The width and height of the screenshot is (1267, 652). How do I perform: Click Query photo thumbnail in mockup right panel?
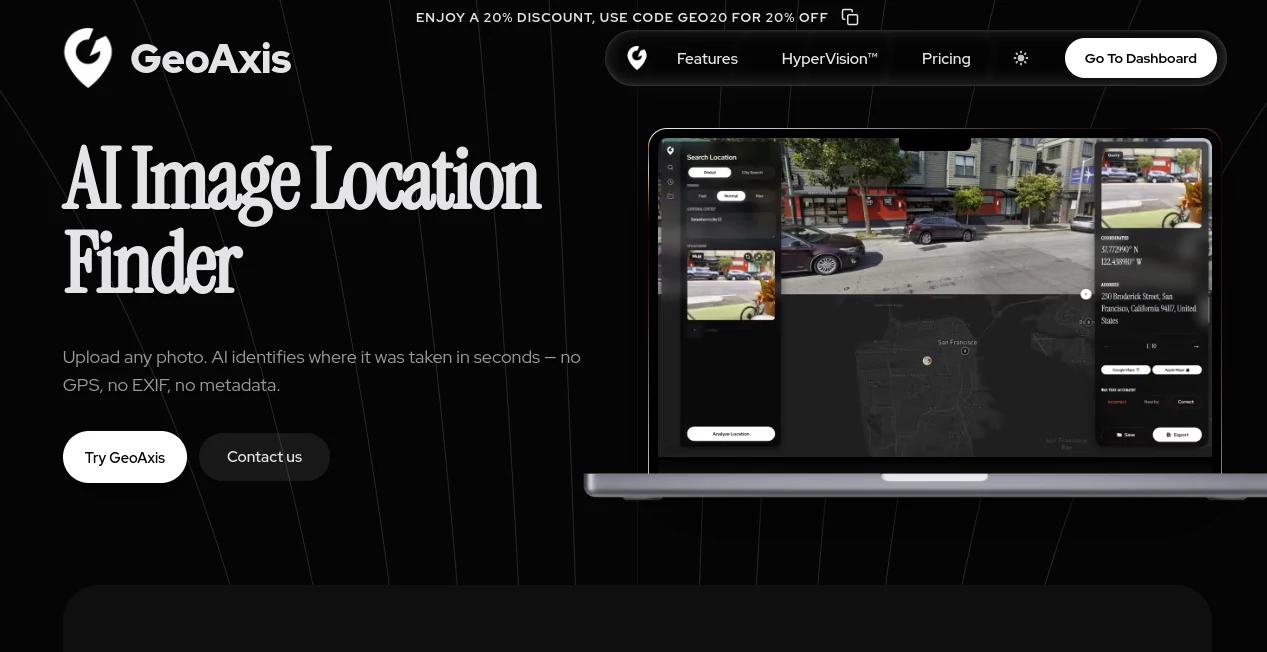tap(1152, 188)
